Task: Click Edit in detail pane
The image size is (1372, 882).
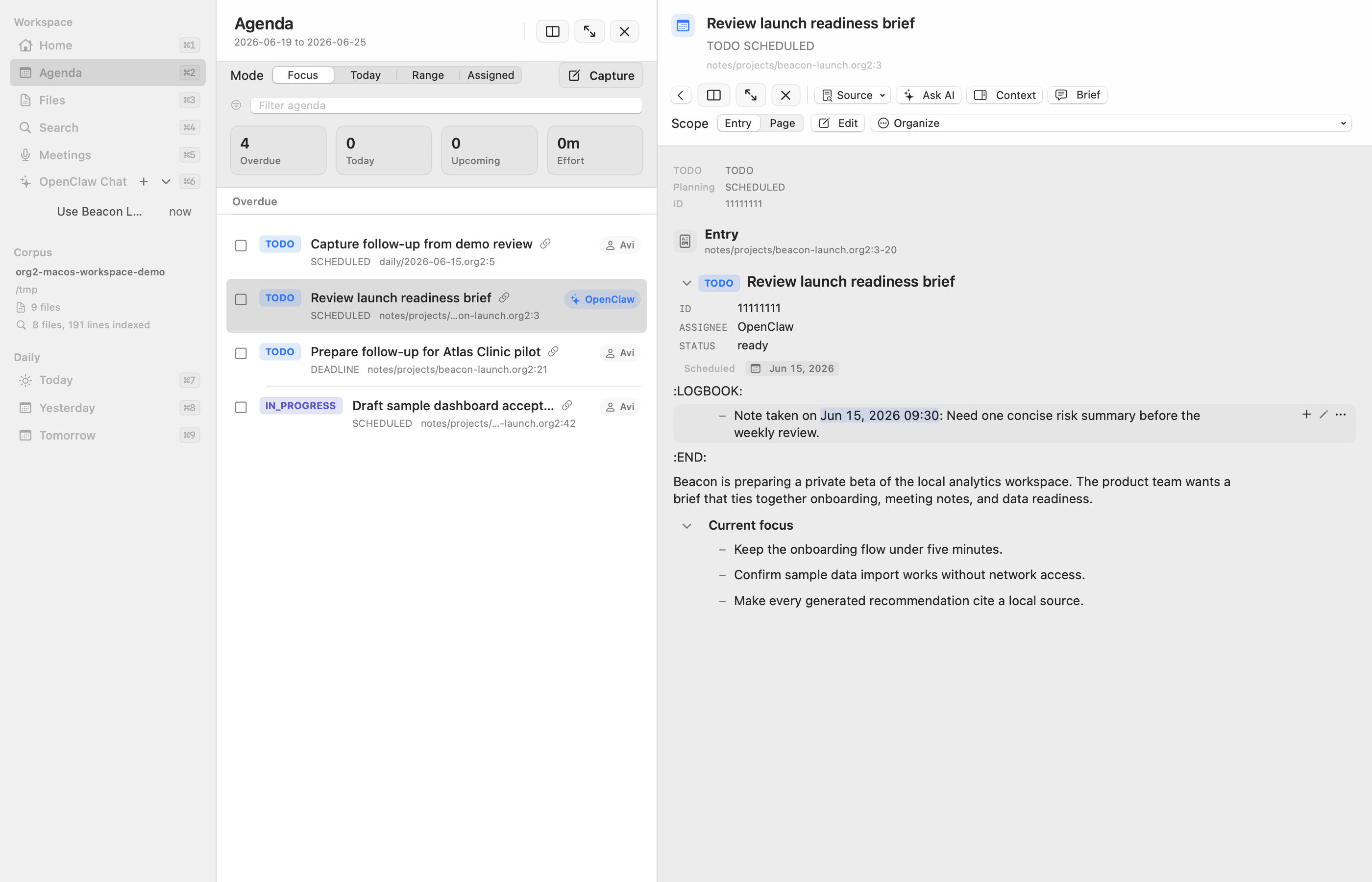Action: point(838,123)
